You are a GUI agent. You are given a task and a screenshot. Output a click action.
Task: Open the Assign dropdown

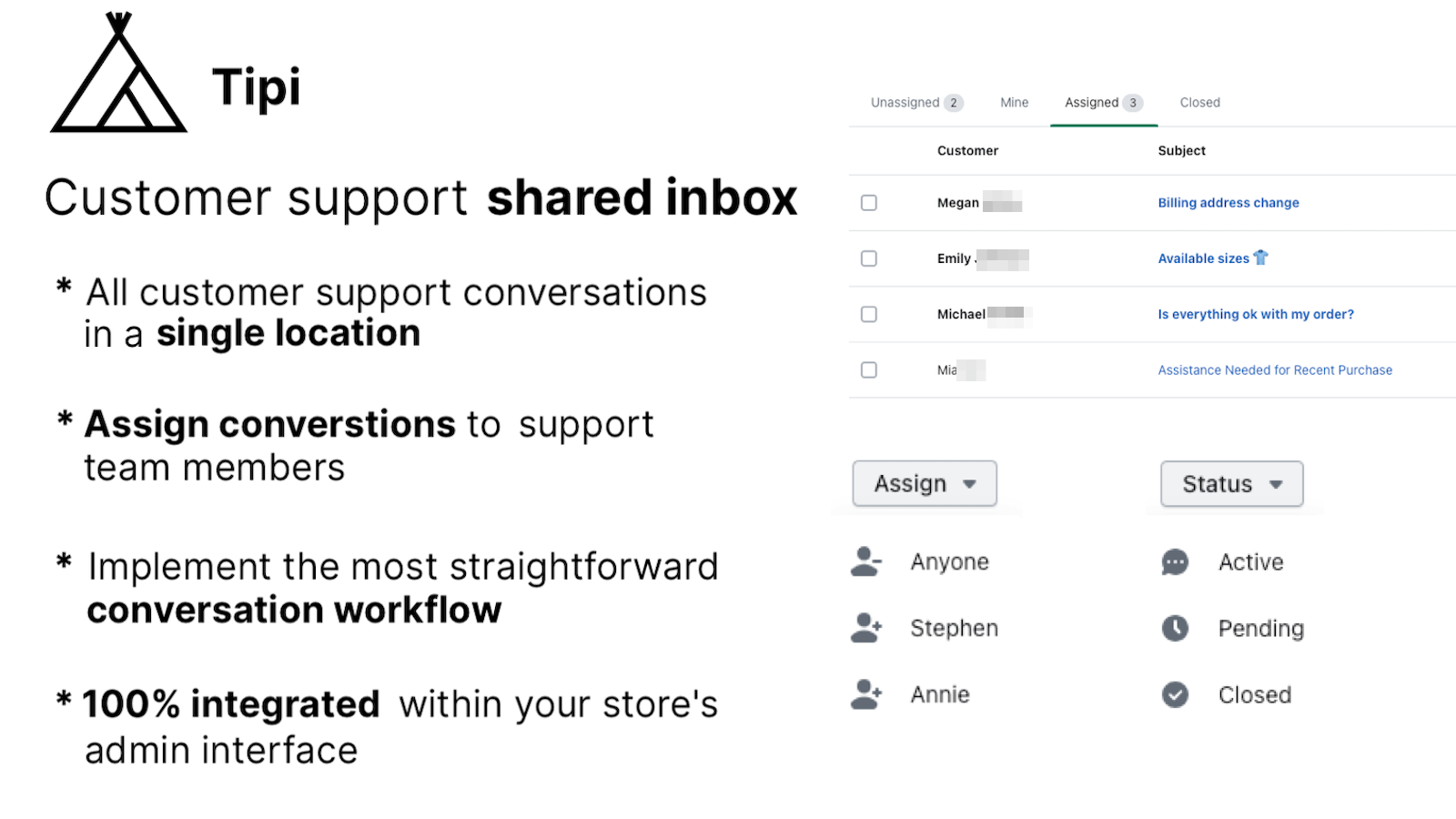(924, 483)
